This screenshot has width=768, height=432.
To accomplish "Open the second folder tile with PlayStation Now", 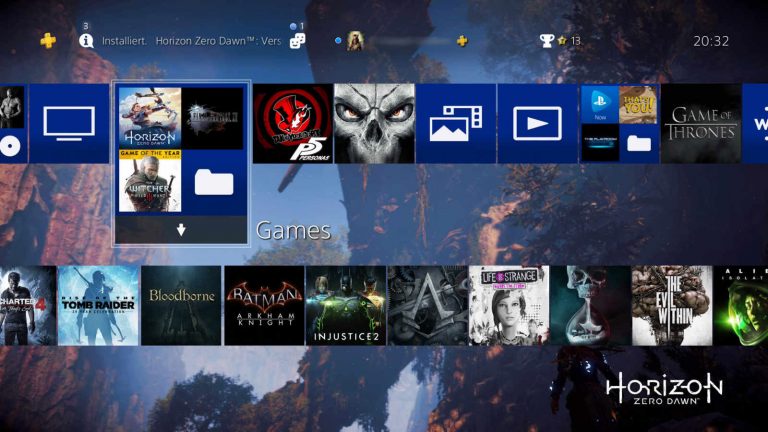I will point(619,123).
